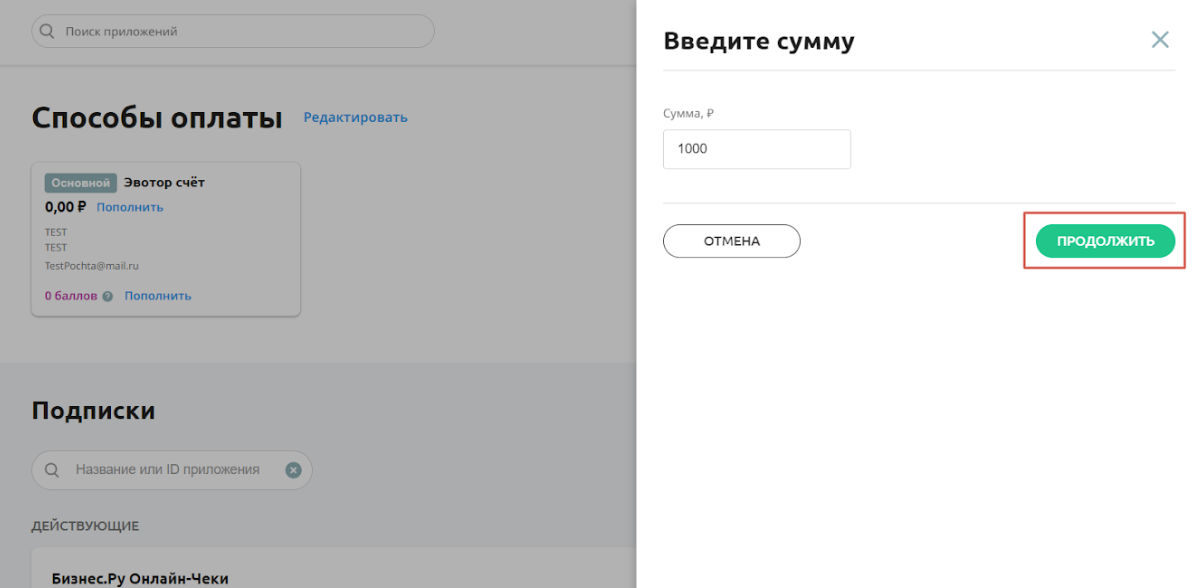Click the question mark icon beside '0 баллов'
Viewport: 1196px width, 588px height.
108,297
